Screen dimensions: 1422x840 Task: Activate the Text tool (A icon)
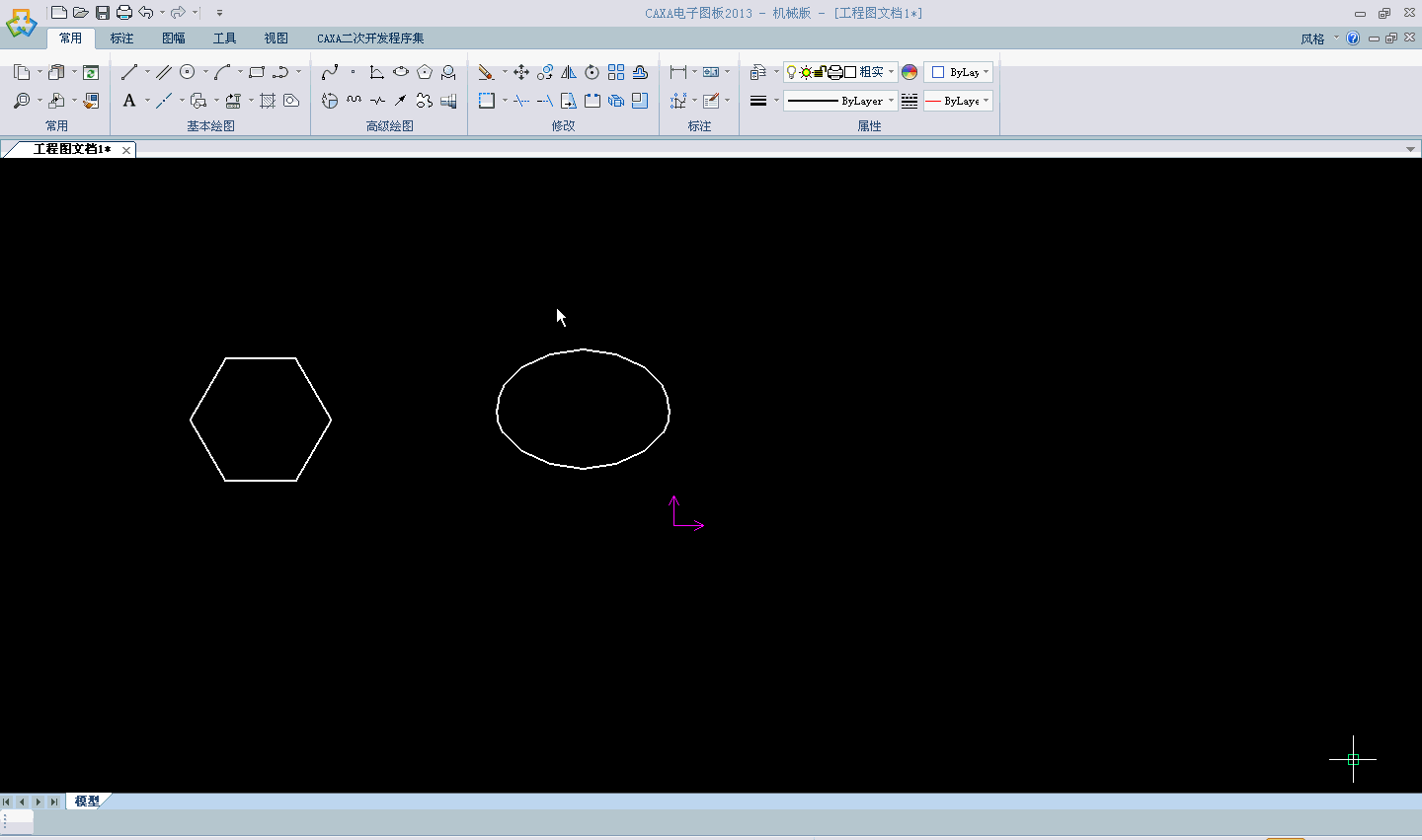[129, 101]
